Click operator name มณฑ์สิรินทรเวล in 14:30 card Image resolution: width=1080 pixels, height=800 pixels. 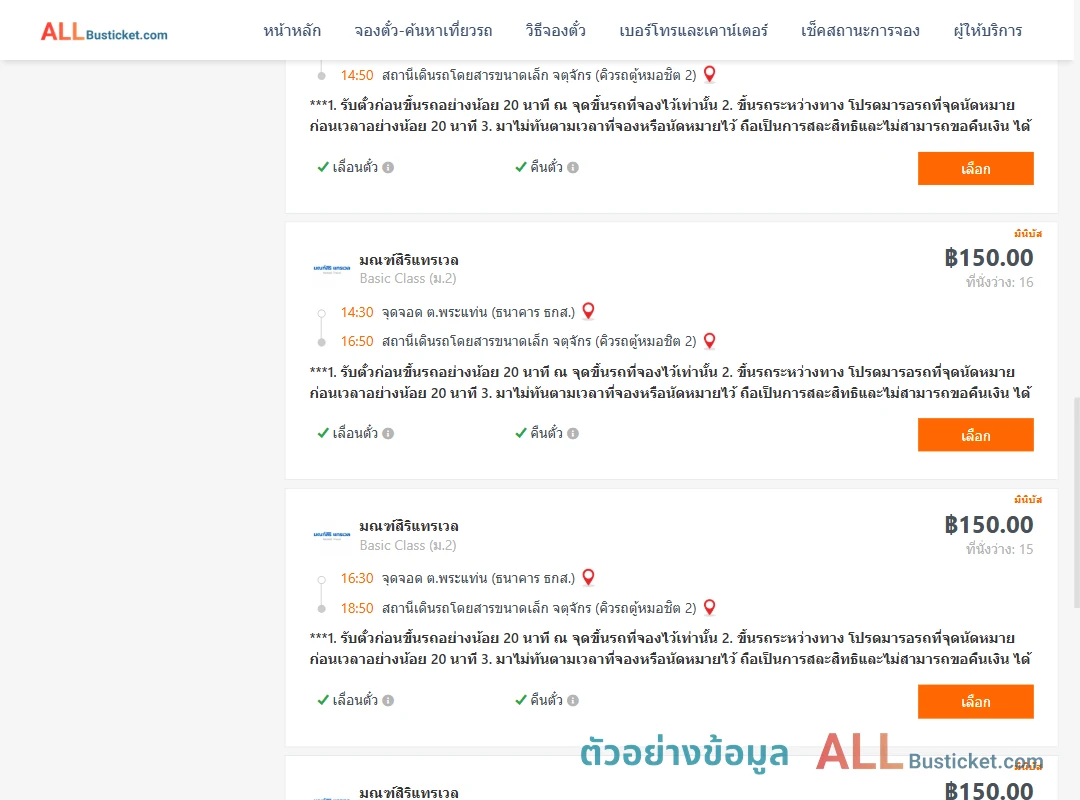click(409, 260)
